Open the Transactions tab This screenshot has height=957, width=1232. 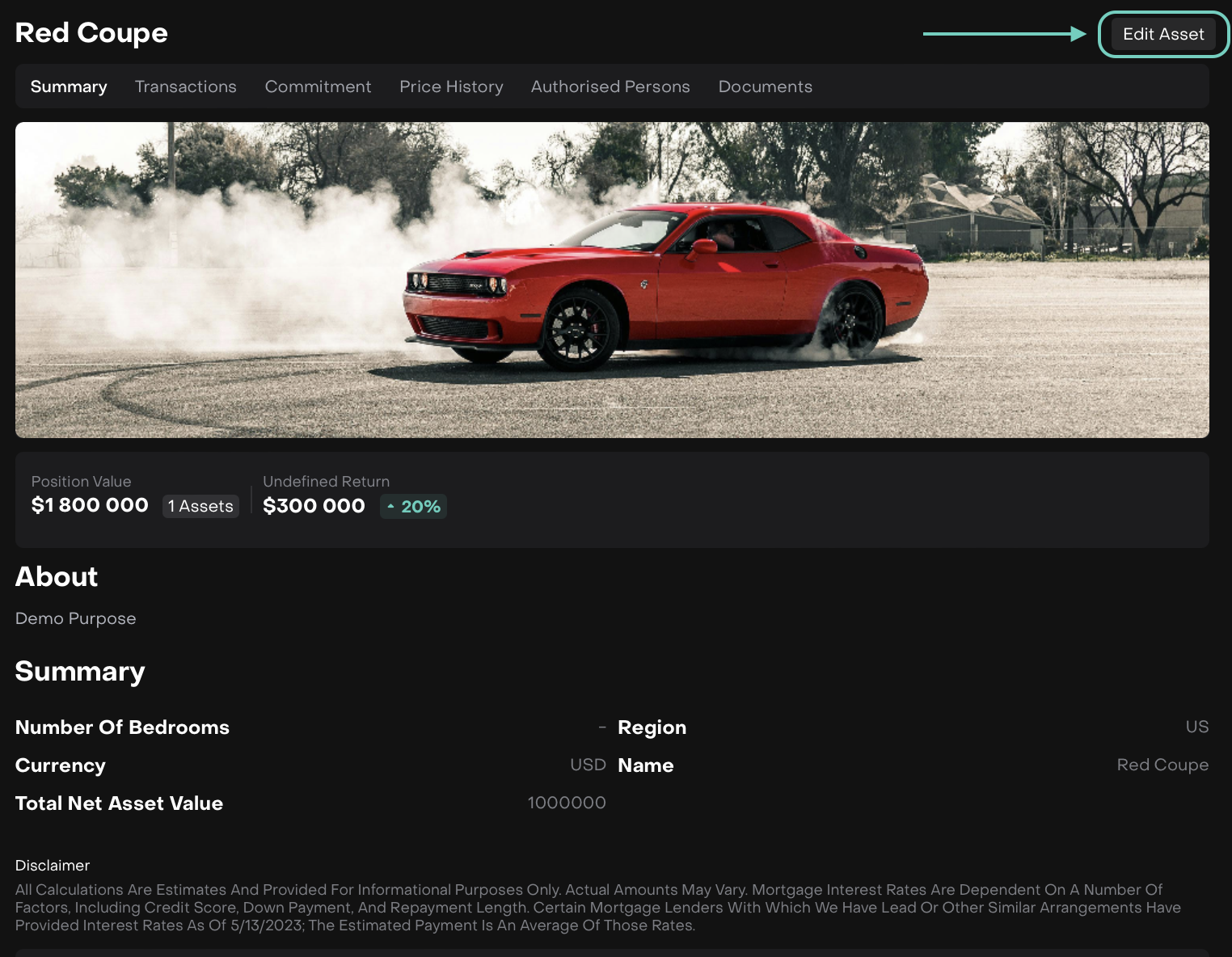[185, 86]
